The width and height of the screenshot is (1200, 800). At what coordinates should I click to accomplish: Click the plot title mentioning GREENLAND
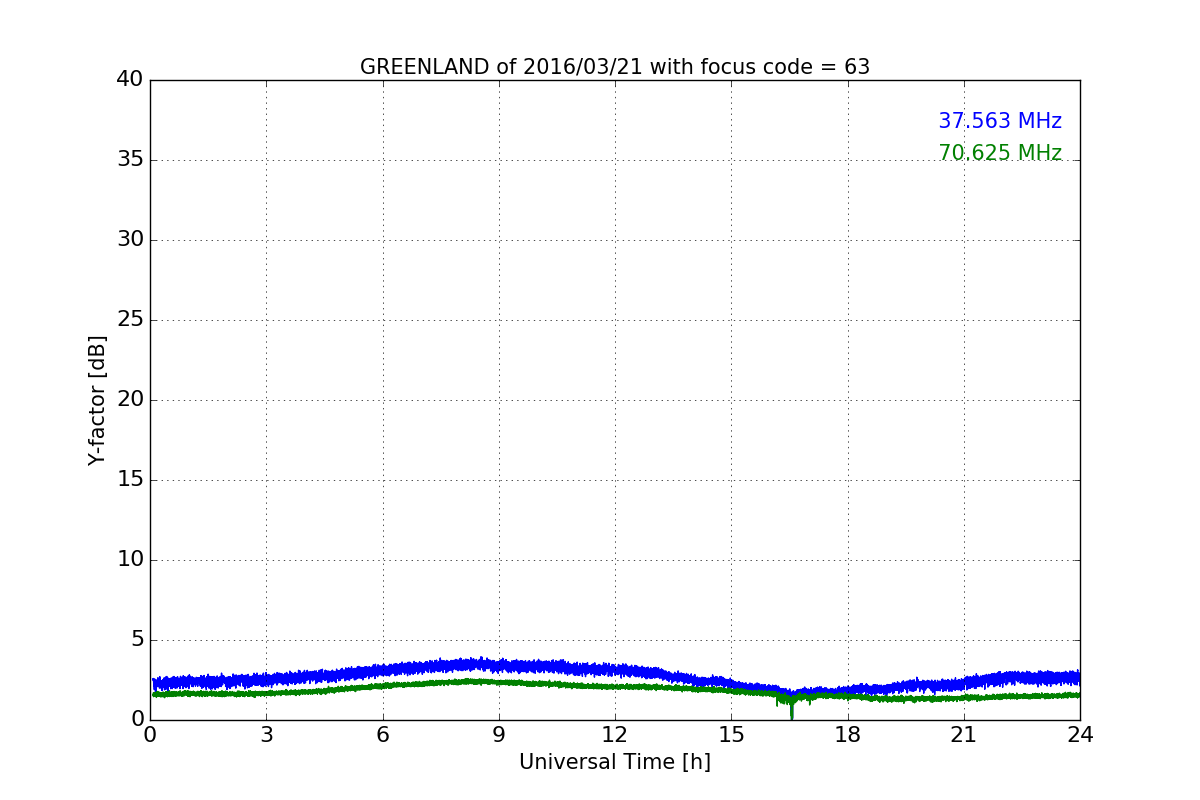[x=615, y=67]
